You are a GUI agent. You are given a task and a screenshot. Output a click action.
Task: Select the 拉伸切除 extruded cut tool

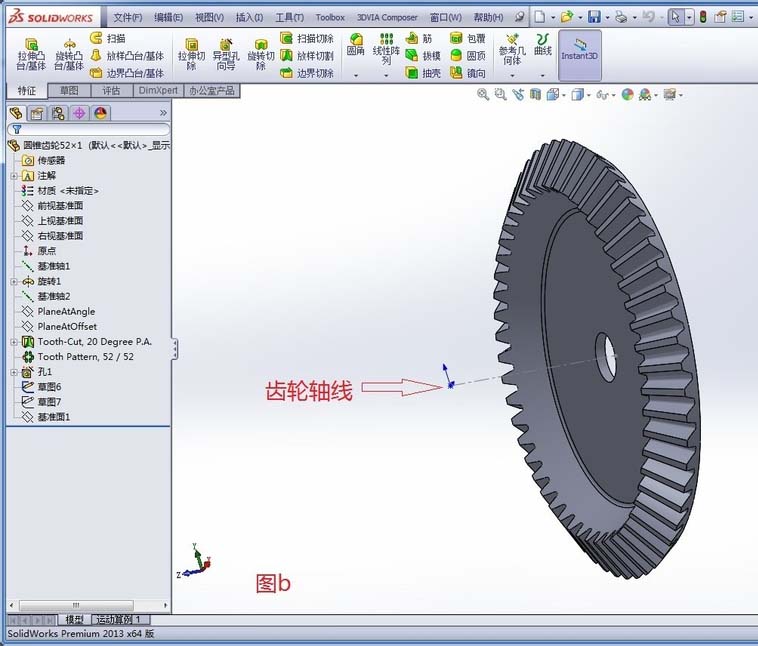pyautogui.click(x=191, y=54)
